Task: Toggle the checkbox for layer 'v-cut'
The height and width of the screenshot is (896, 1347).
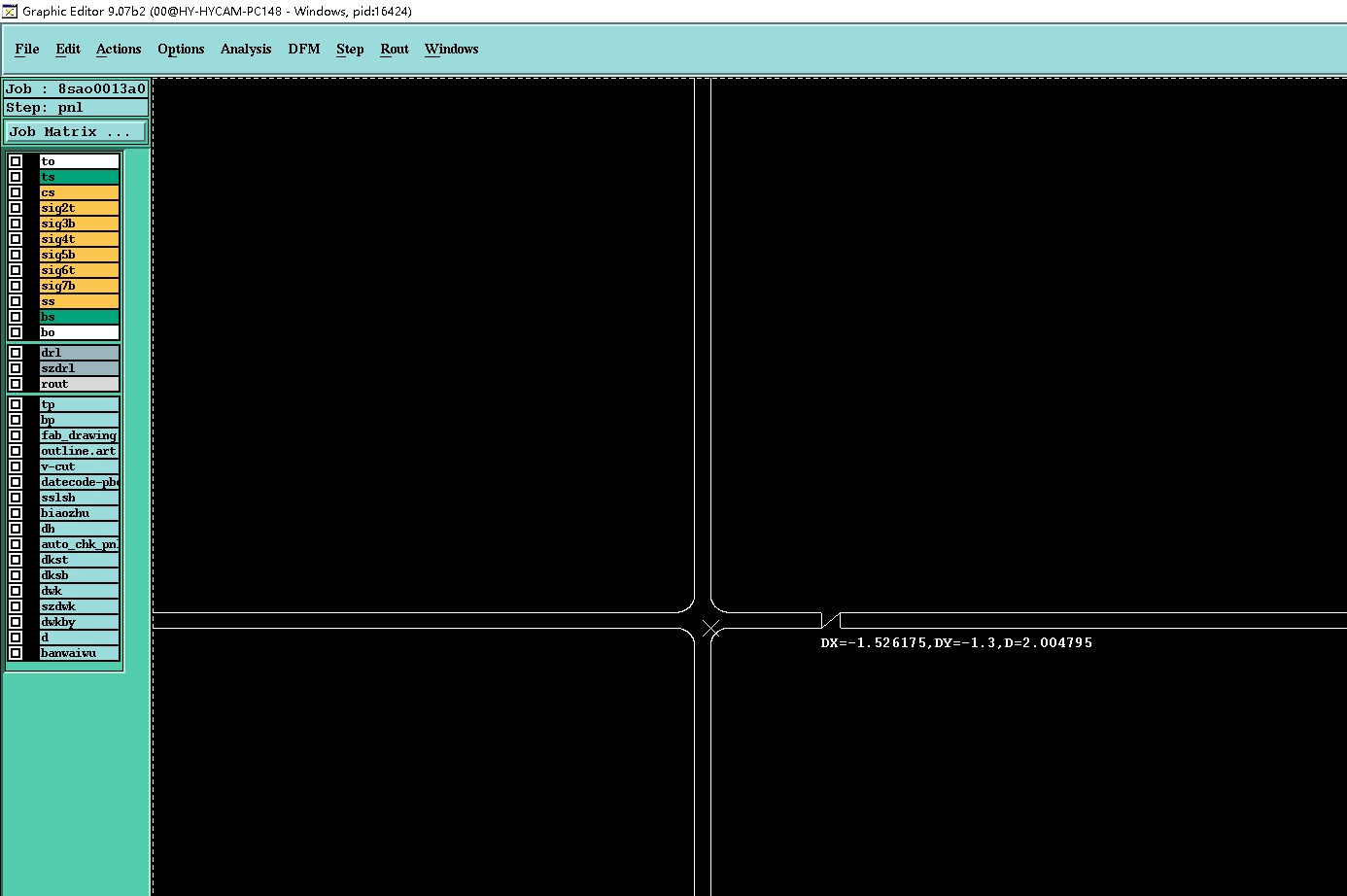Action: point(16,466)
